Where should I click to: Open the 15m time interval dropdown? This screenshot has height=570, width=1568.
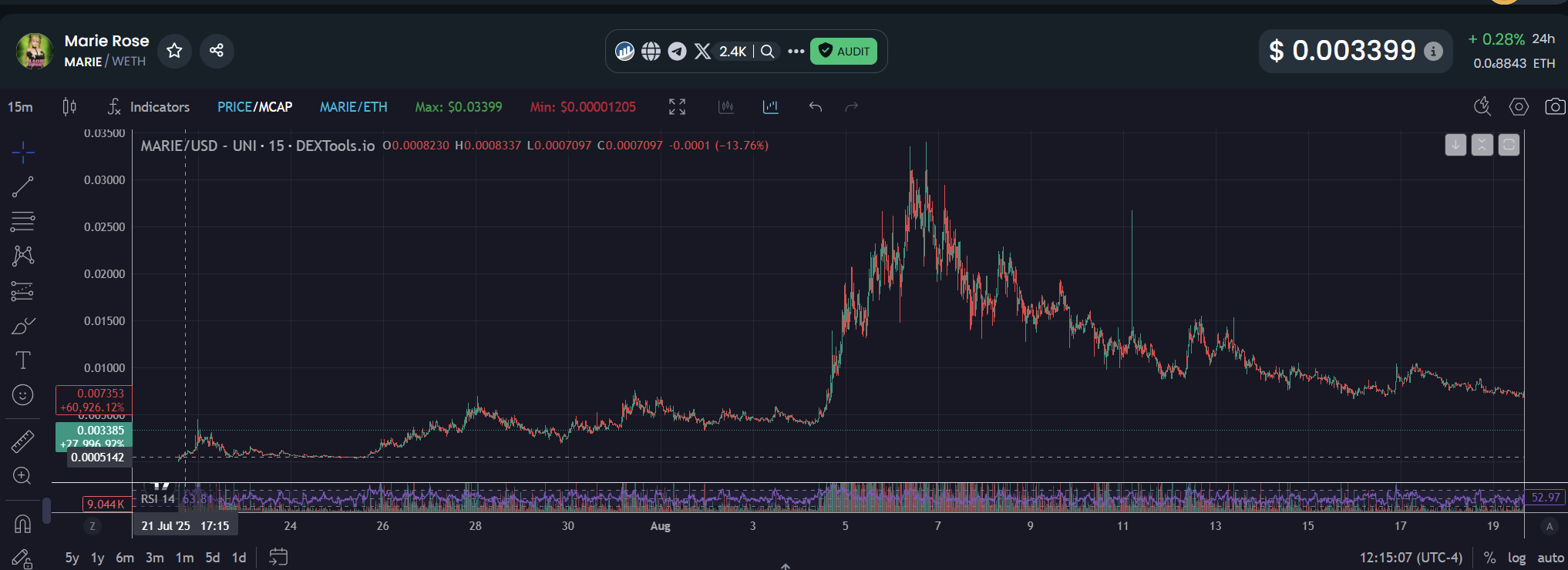[21, 107]
